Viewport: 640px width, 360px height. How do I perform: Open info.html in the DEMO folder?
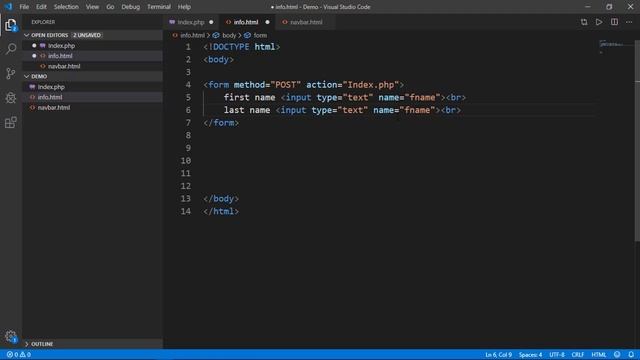click(93, 97)
